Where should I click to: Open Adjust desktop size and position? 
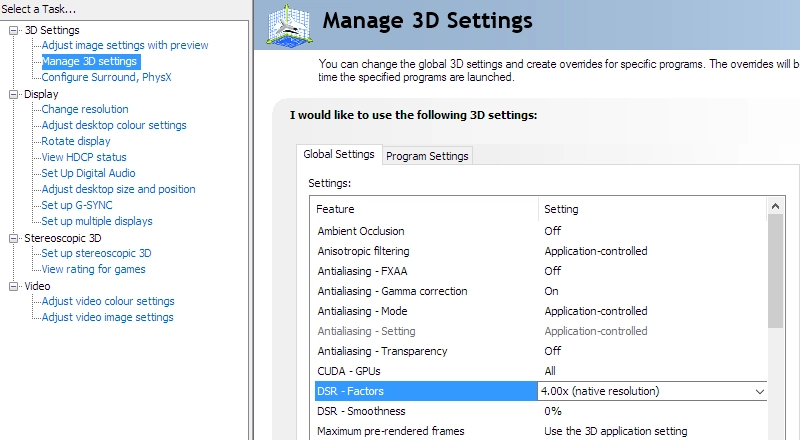[118, 189]
